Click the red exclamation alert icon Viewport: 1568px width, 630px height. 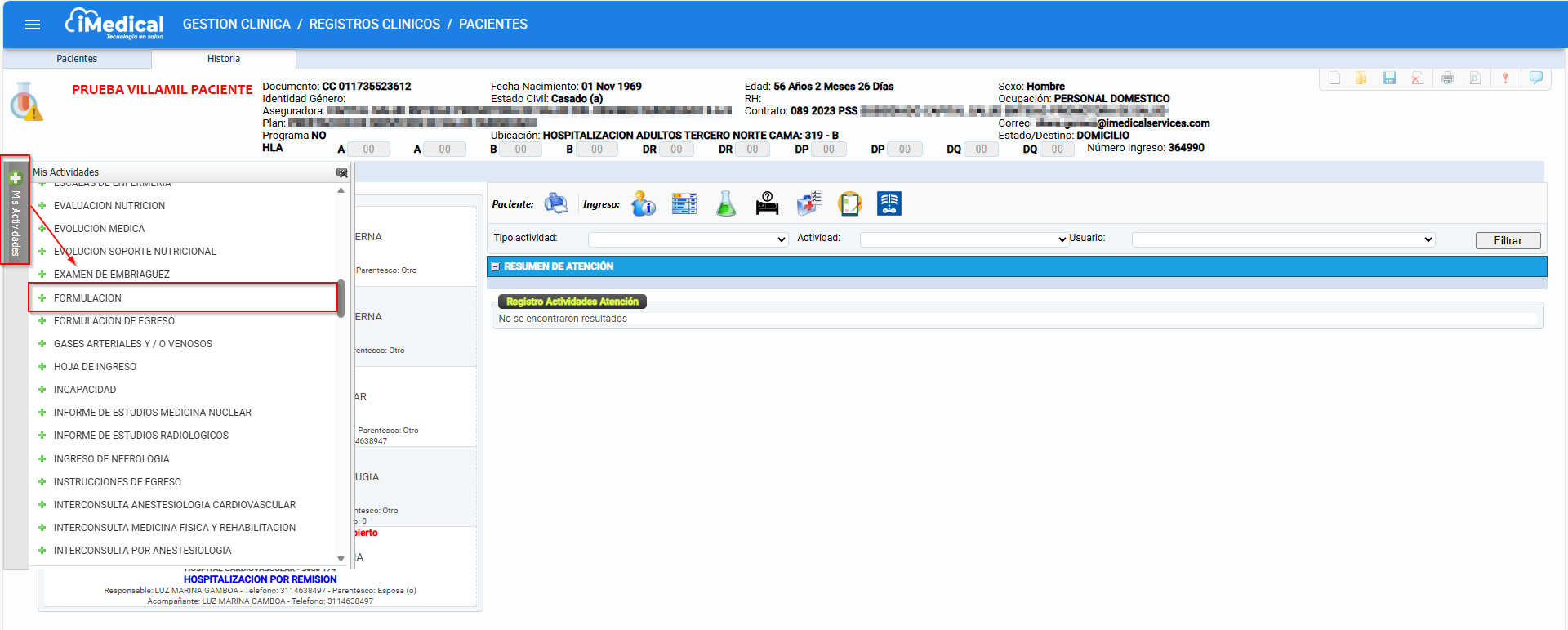click(x=1505, y=78)
